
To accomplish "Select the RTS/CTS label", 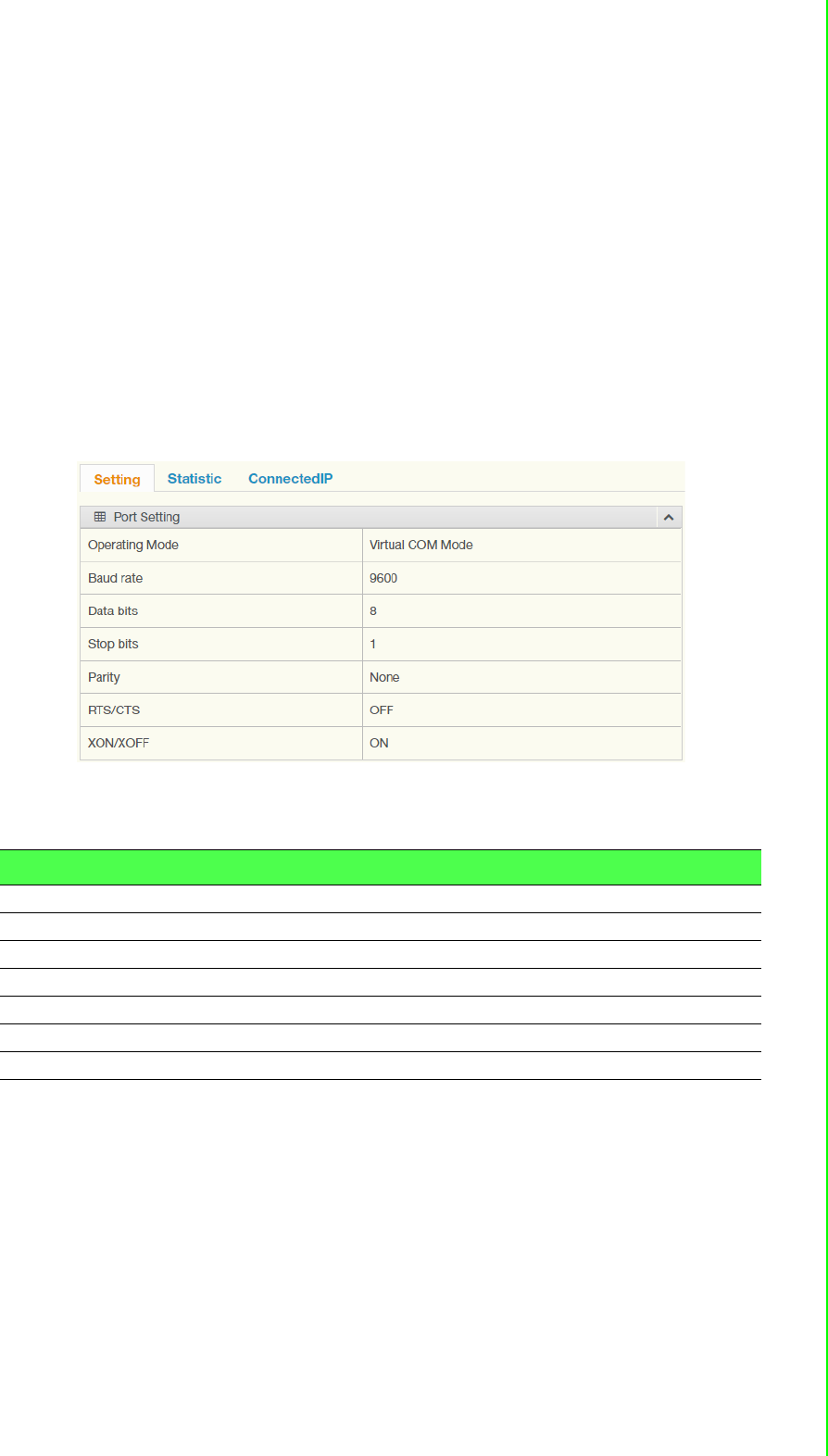I will (114, 710).
